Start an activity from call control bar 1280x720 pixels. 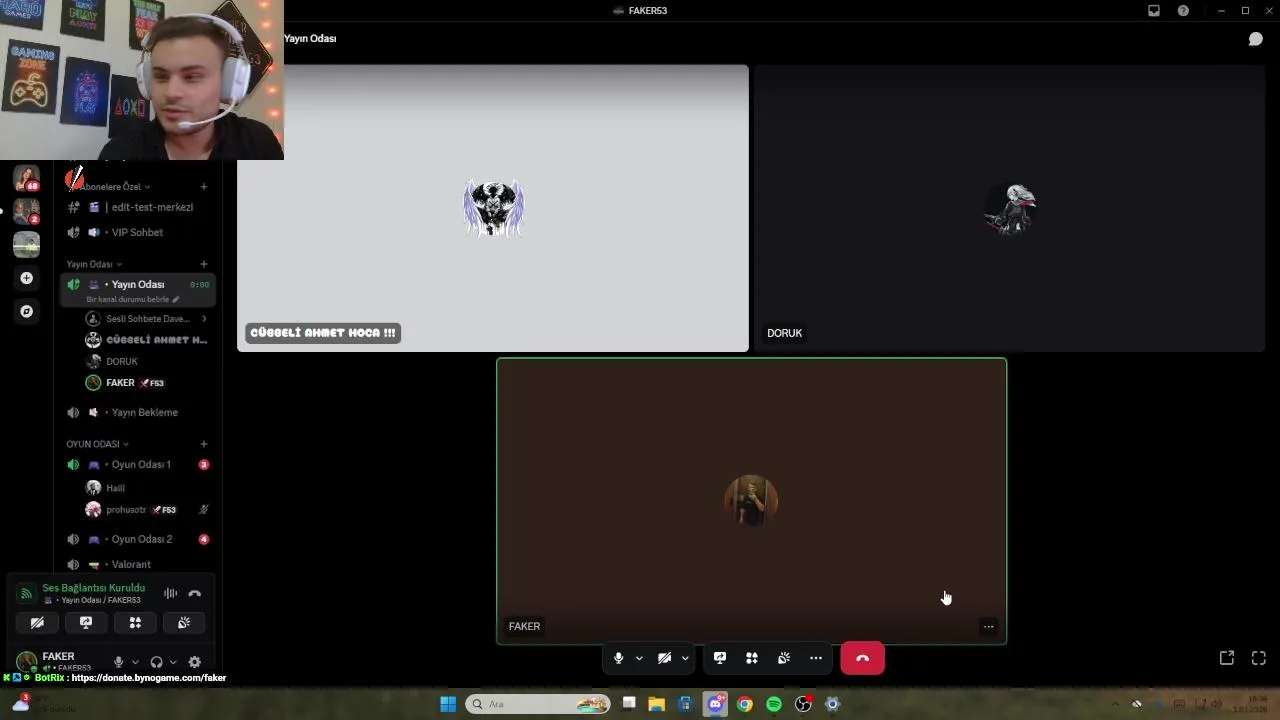tap(752, 658)
